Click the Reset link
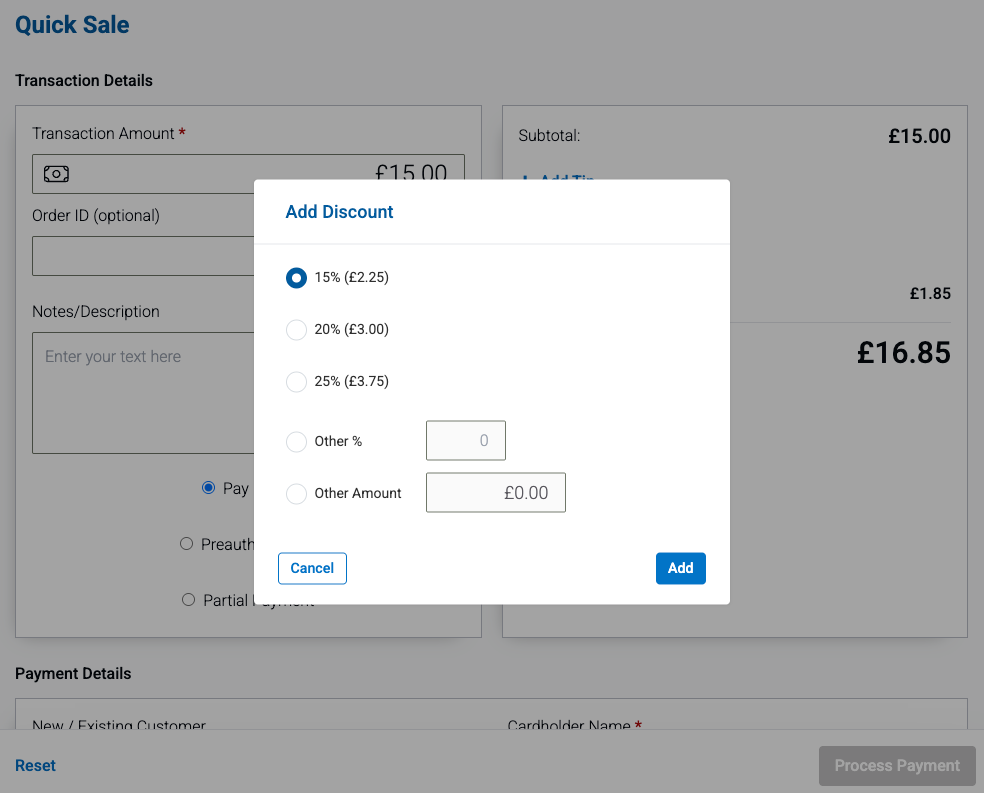 (35, 766)
